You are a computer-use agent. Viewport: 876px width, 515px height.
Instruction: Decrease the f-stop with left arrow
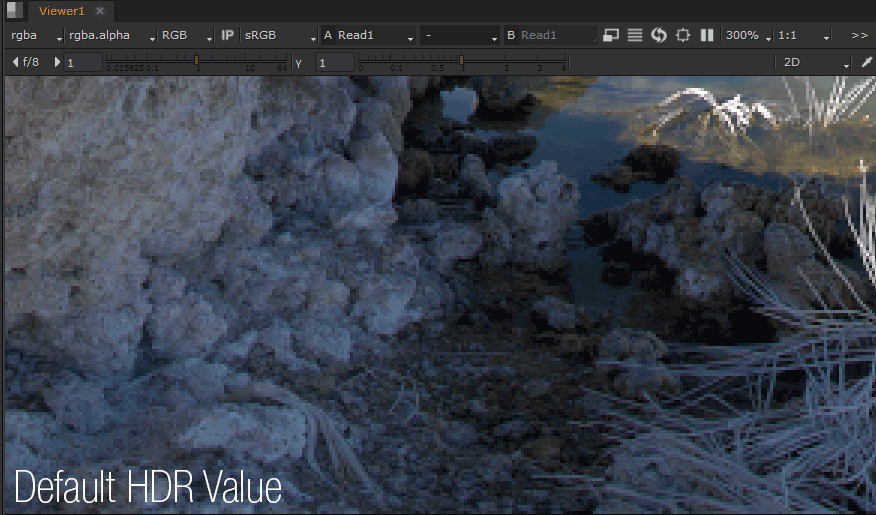click(x=14, y=62)
